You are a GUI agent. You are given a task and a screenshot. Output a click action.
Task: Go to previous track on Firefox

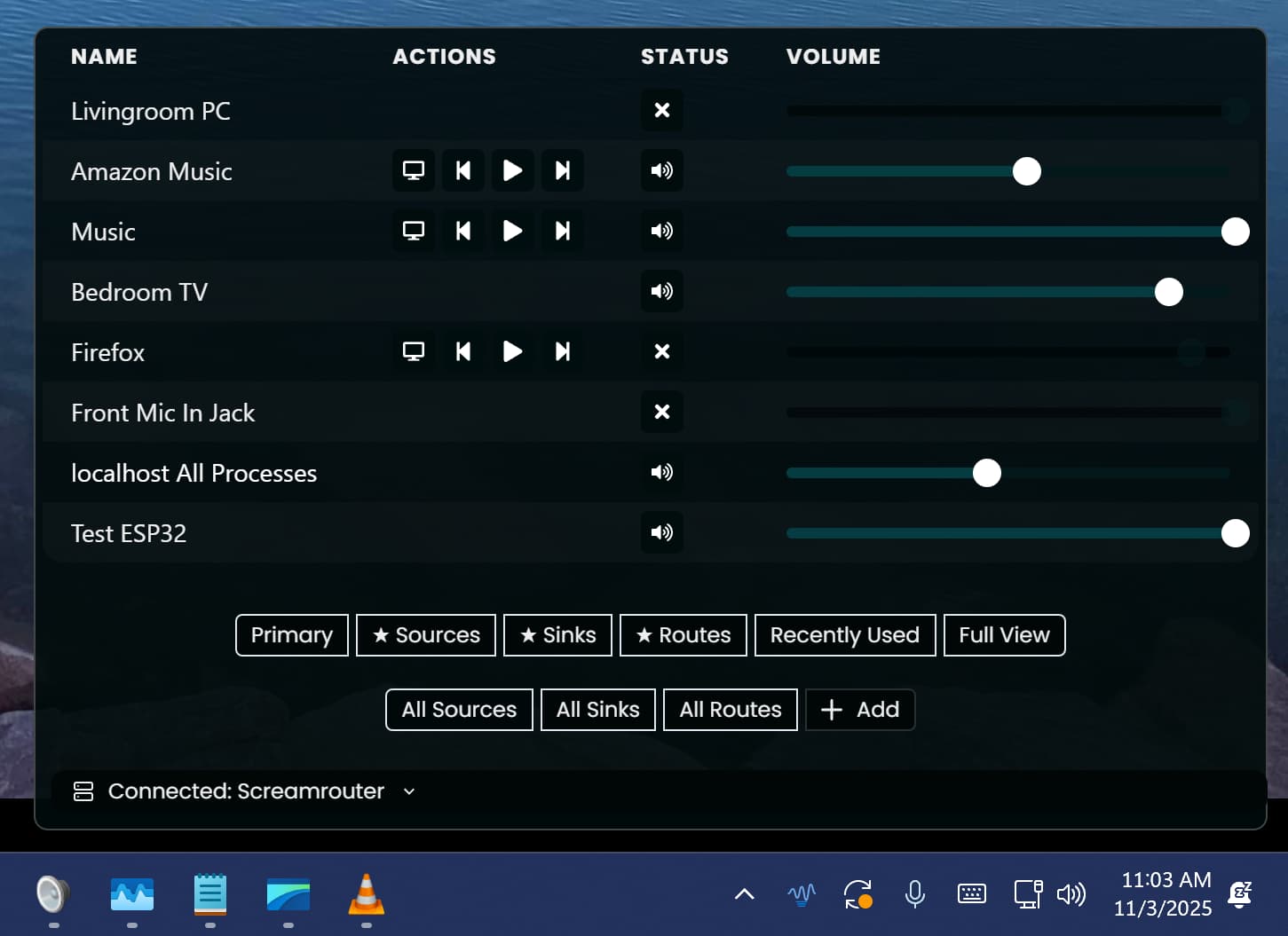pos(462,351)
